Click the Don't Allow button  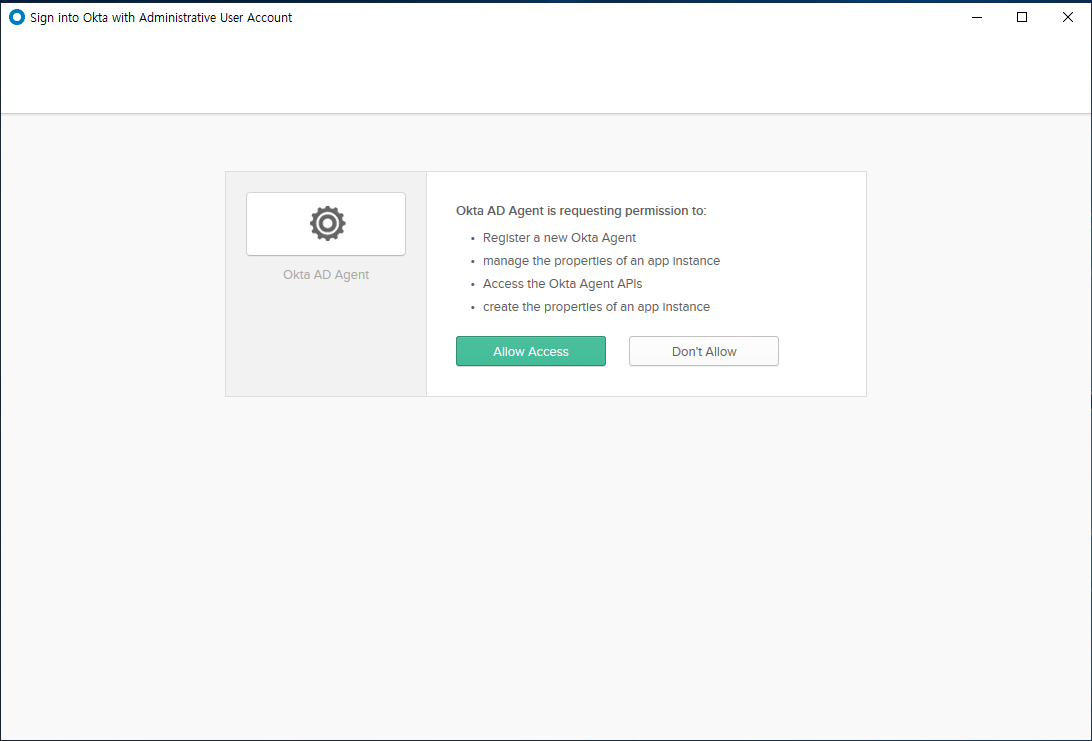tap(703, 351)
